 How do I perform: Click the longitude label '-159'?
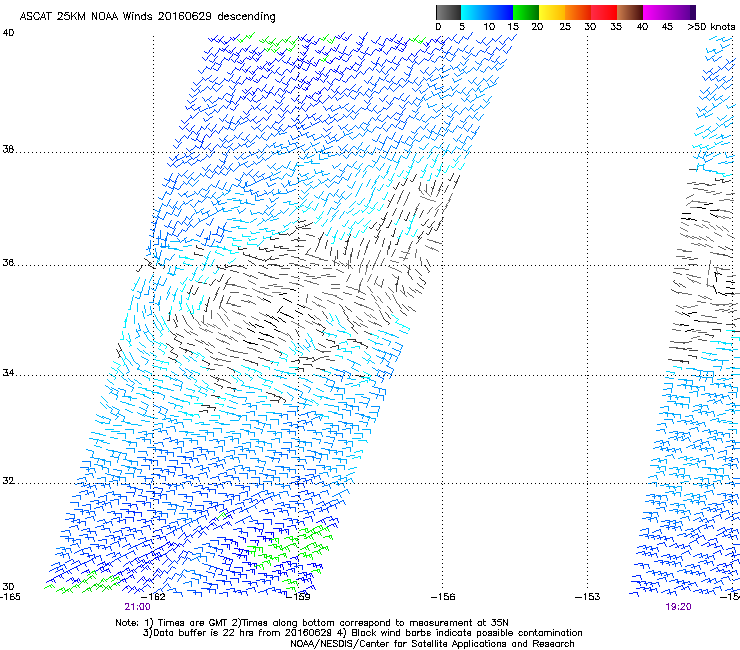point(298,597)
